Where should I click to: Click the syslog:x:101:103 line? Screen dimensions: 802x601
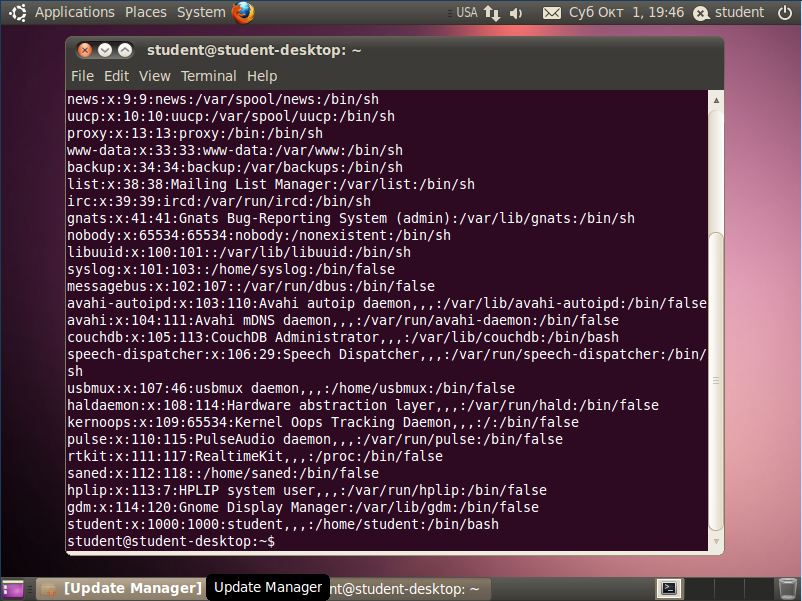(x=231, y=269)
